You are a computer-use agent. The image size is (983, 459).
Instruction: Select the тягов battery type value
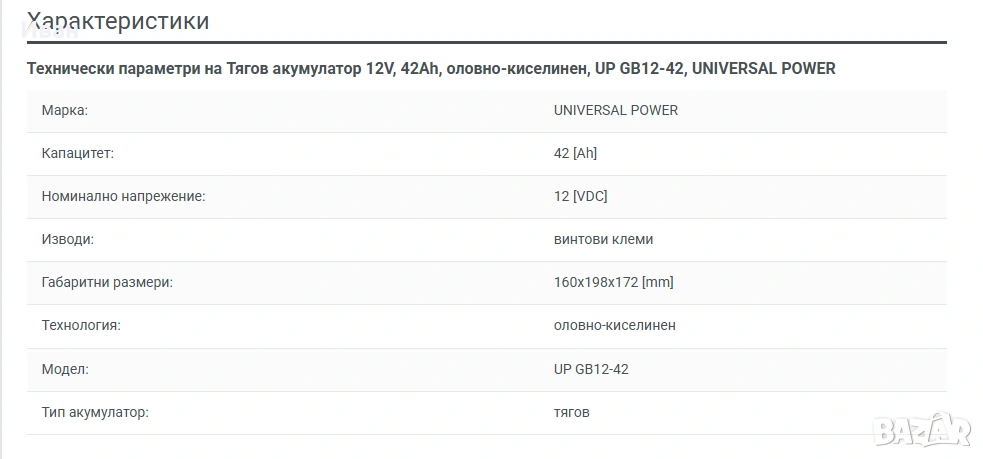(571, 413)
